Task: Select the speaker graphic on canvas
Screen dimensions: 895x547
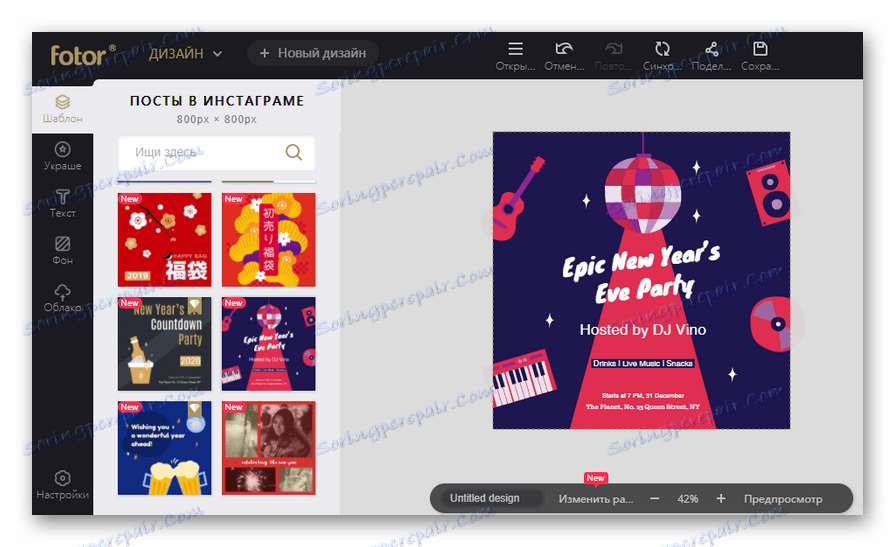Action: (769, 192)
